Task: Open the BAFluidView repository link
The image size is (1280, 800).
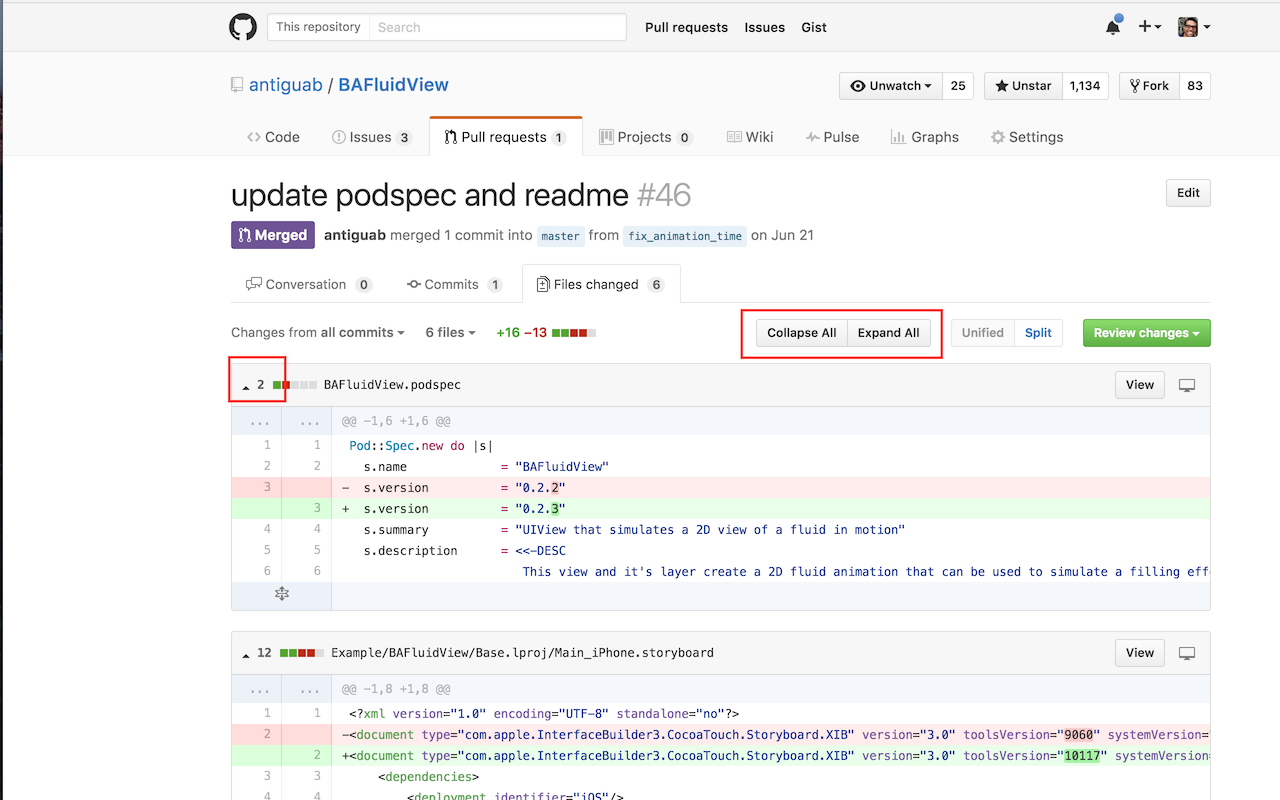Action: [x=393, y=85]
